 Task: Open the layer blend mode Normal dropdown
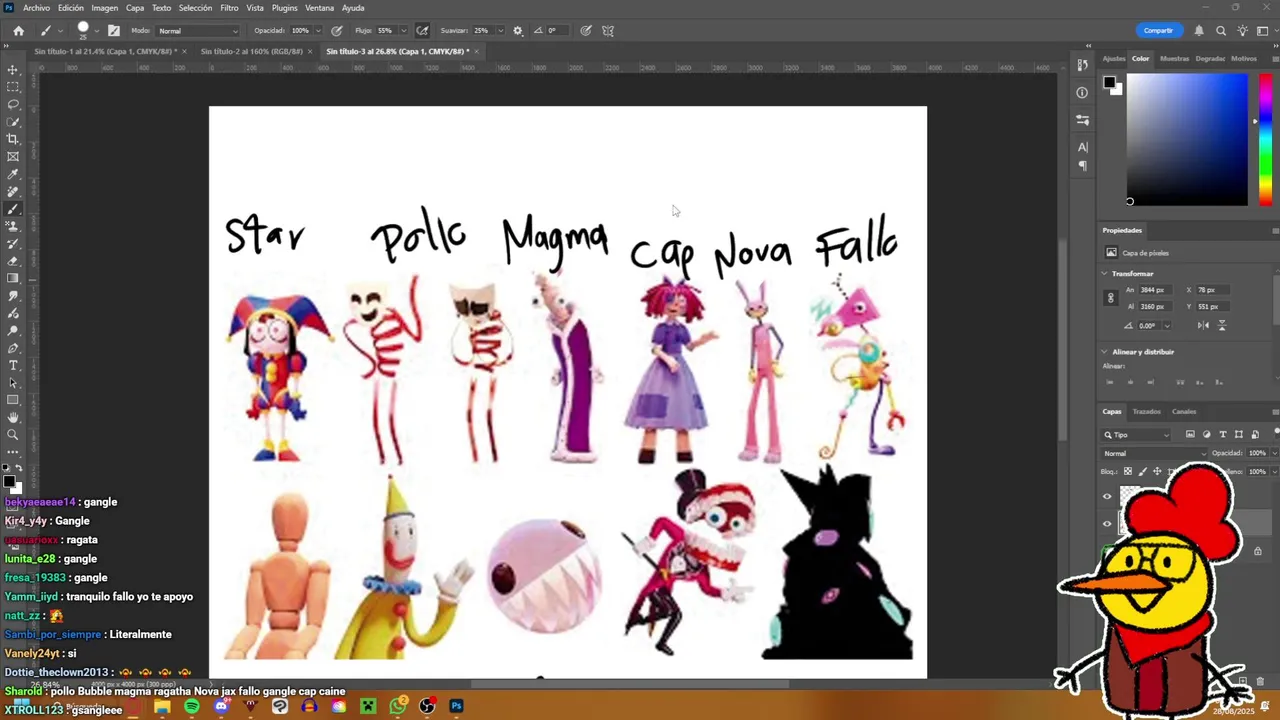click(1155, 453)
